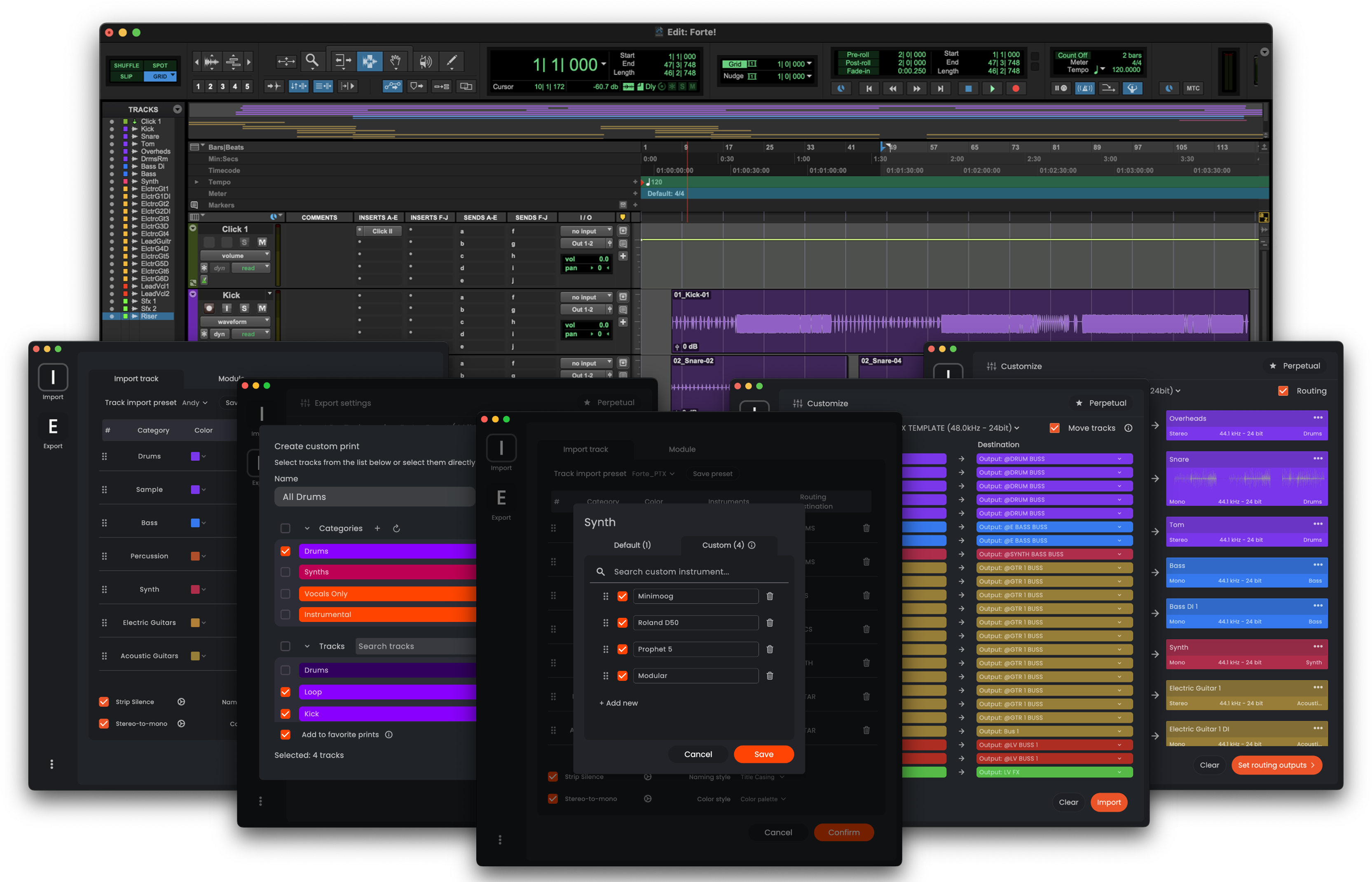Image resolution: width=1372 pixels, height=882 pixels.
Task: Select the Zoomer magnifier tool
Action: (x=312, y=61)
